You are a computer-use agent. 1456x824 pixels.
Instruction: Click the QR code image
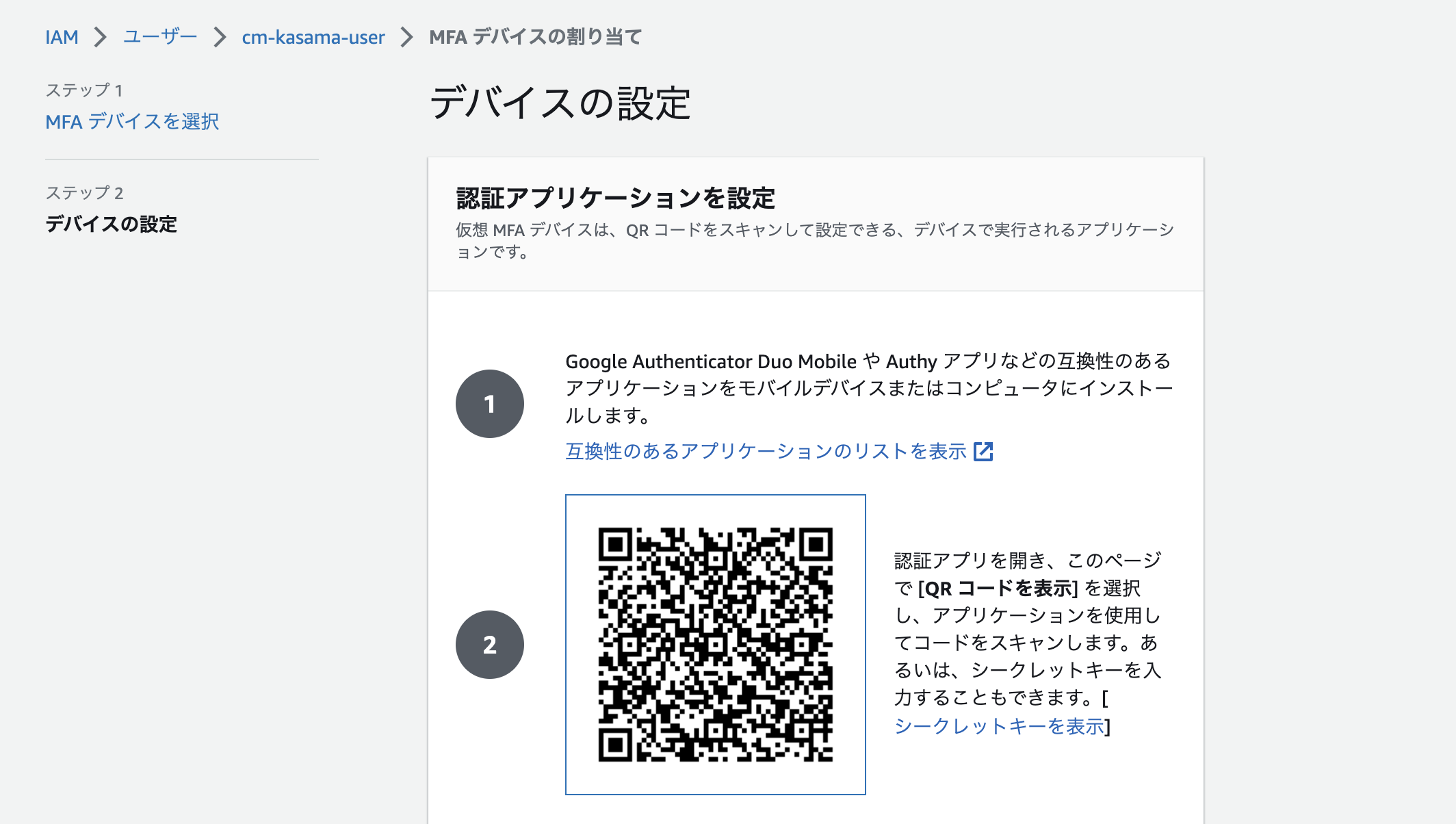click(x=716, y=645)
